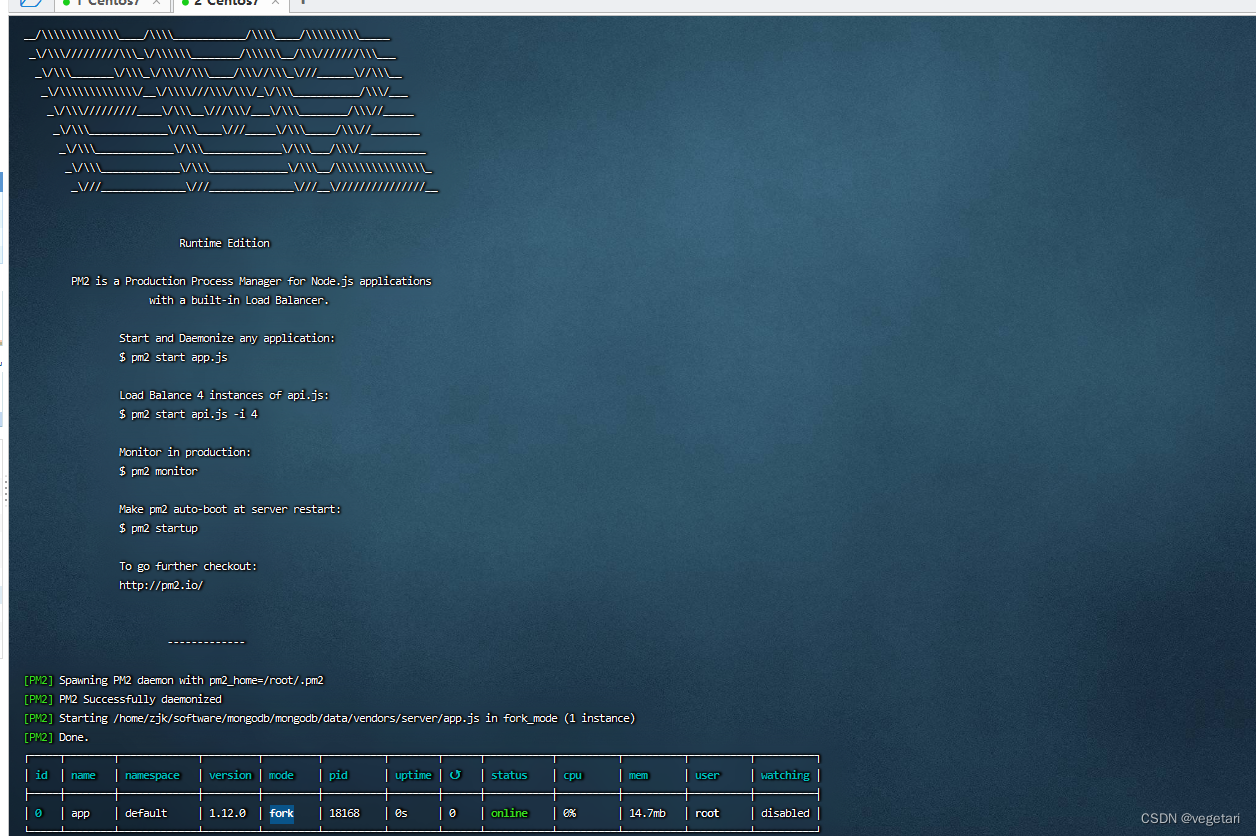
Task: Click the "namespace" column header
Action: 152,775
